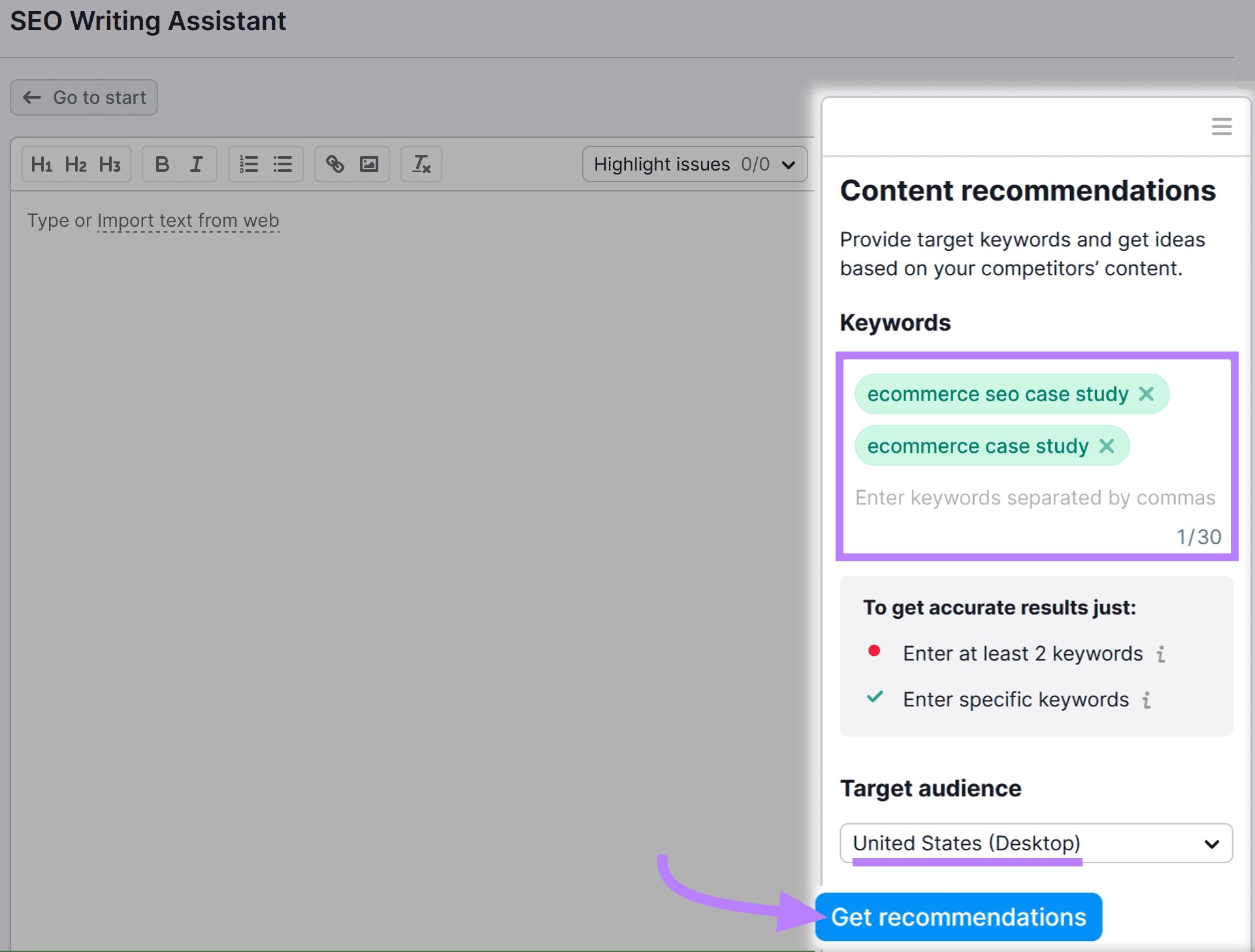Click the H3 heading formatting icon

click(x=110, y=164)
